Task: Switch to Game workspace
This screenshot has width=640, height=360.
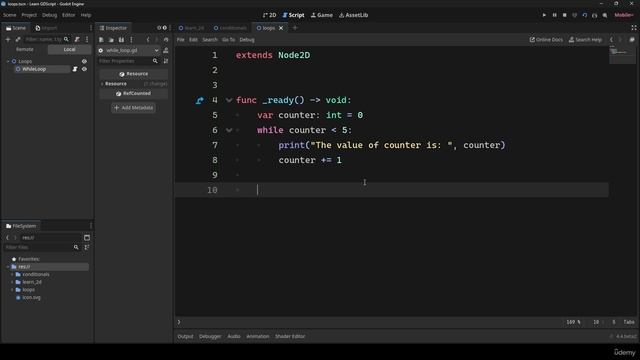Action: tap(322, 15)
